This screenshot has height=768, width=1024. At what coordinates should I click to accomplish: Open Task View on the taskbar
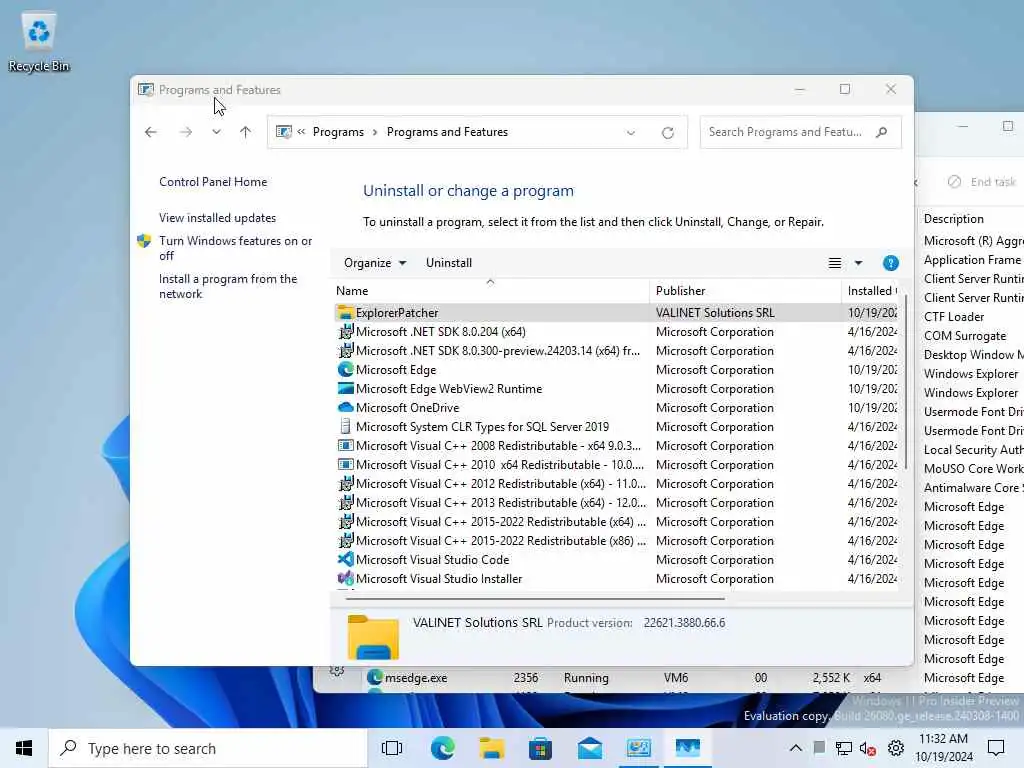pos(392,748)
